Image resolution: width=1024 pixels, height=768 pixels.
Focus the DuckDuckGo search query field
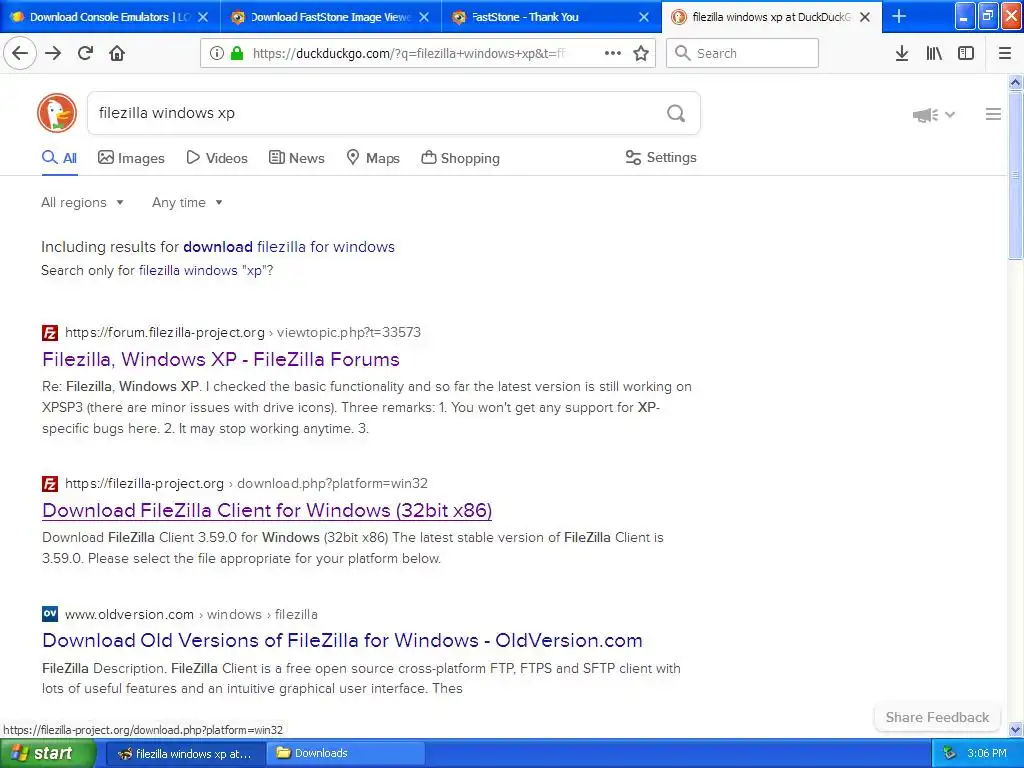click(376, 113)
